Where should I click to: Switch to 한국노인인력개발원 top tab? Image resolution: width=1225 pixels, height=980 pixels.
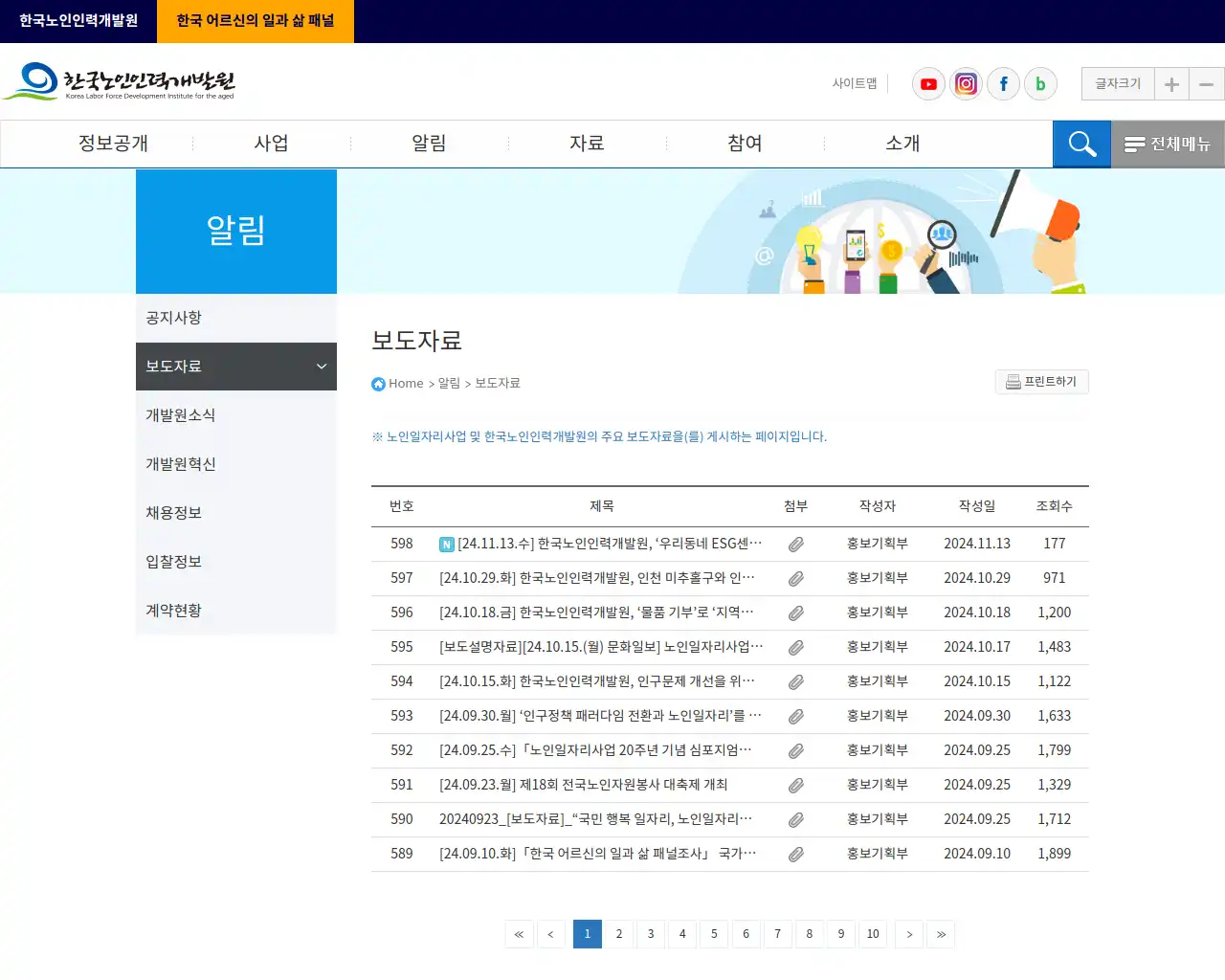point(78,21)
